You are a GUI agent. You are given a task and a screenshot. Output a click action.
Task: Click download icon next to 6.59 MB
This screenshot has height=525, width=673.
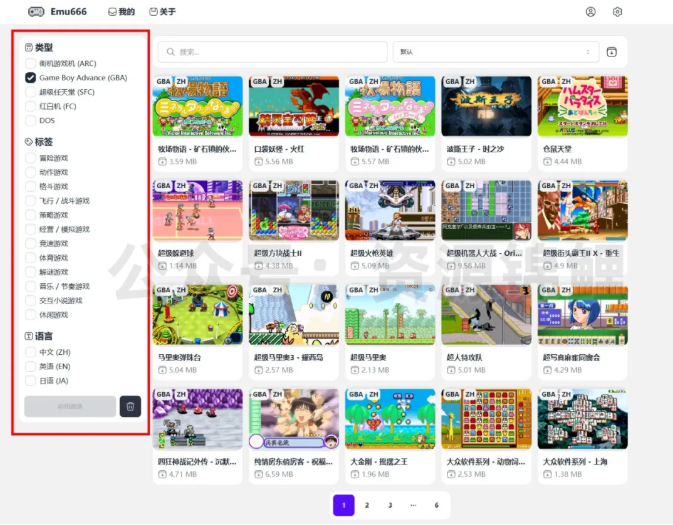click(258, 474)
